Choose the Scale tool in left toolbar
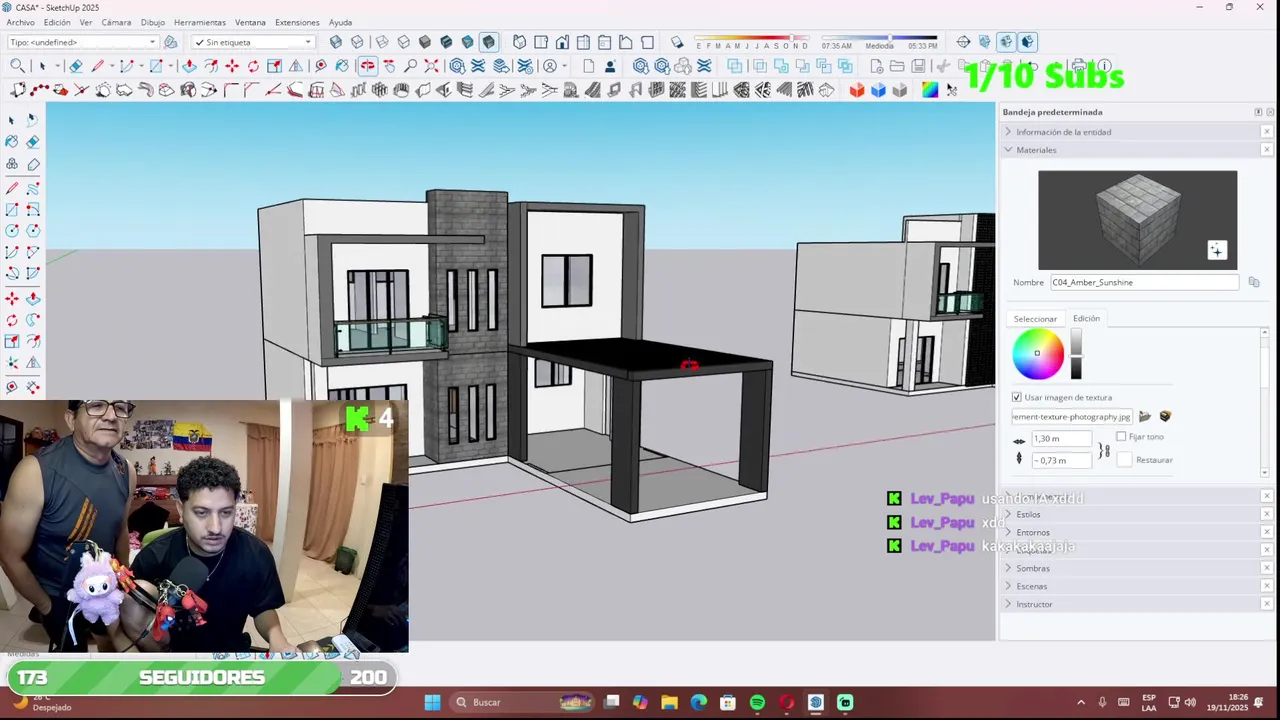This screenshot has height=720, width=1280. [12, 341]
